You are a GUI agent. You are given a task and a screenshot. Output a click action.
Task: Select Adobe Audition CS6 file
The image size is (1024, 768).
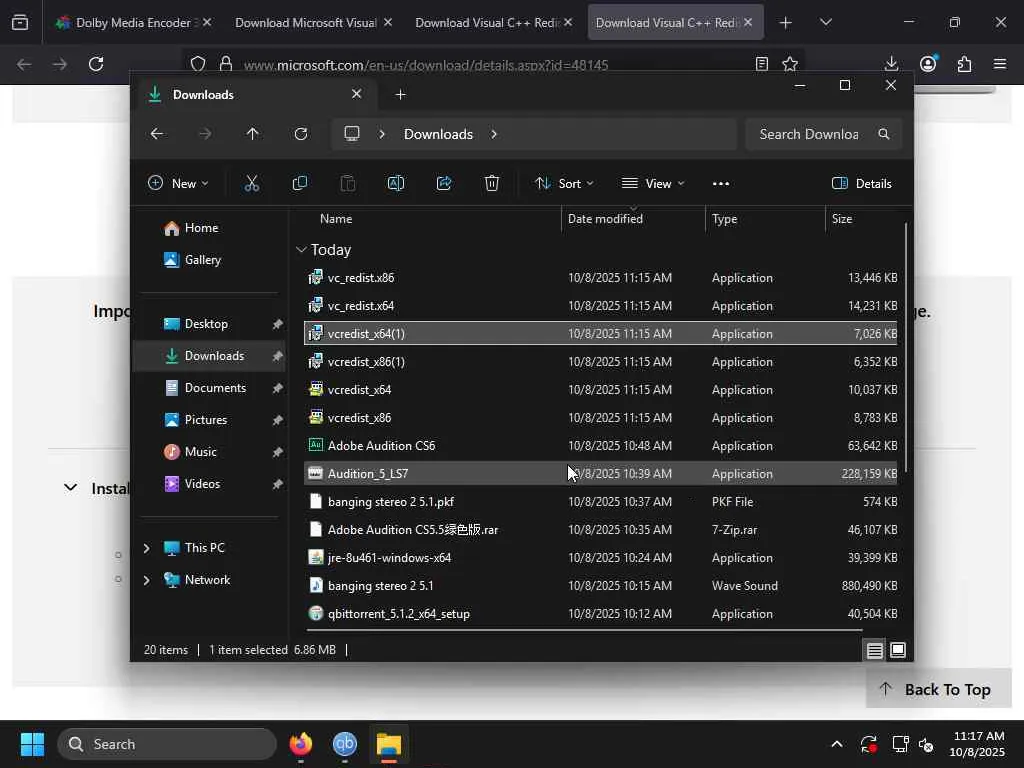600,446
